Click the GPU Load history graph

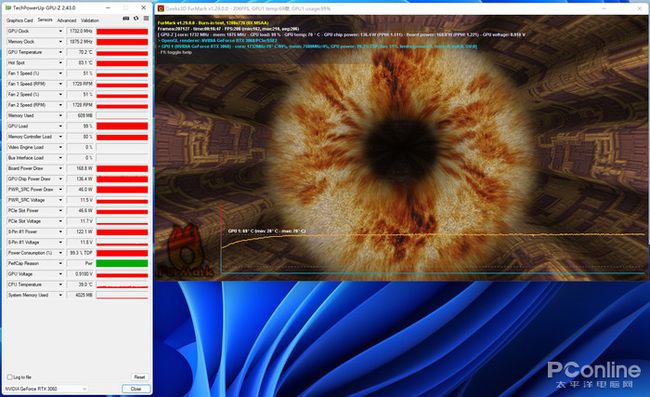122,126
